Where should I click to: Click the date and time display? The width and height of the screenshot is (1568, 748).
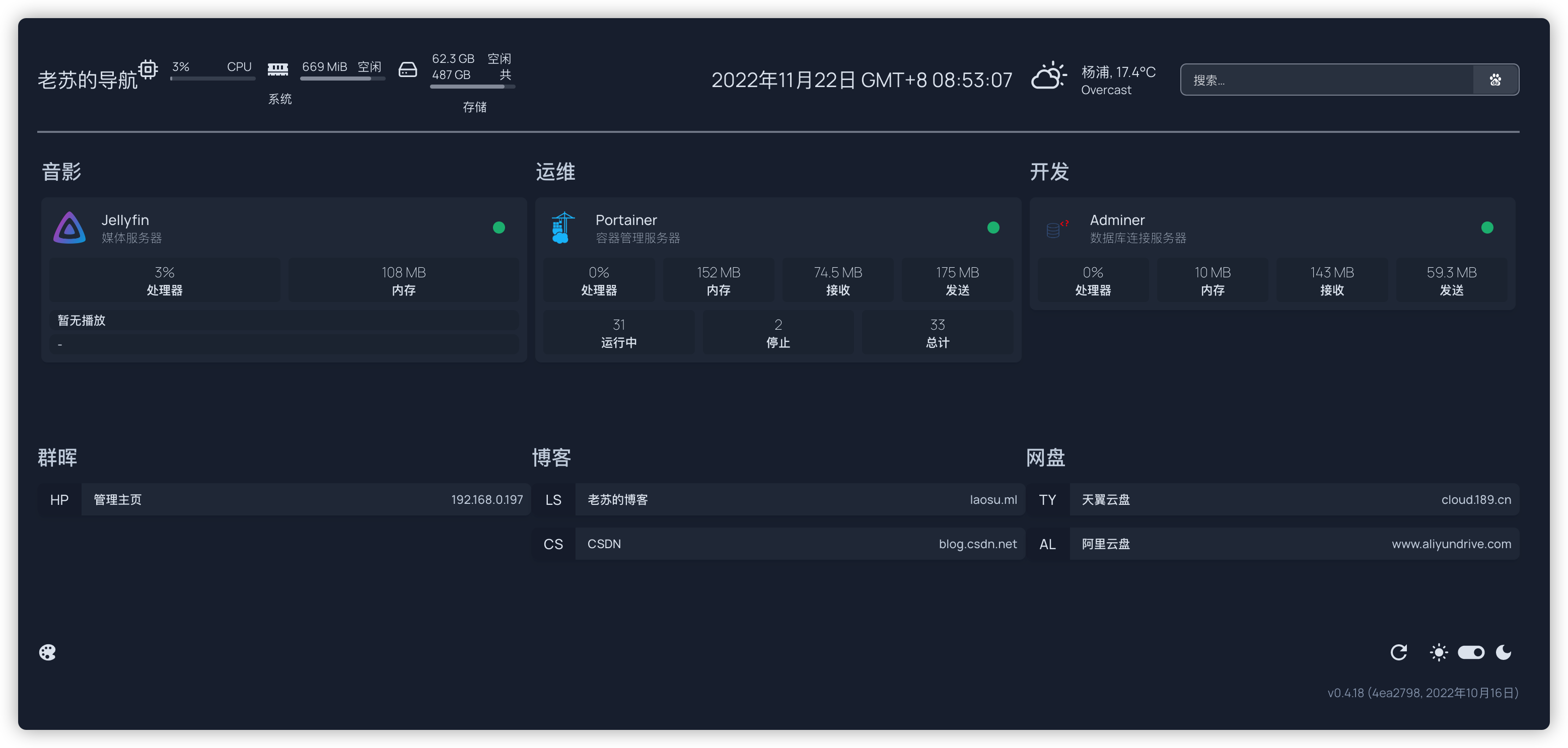point(862,80)
